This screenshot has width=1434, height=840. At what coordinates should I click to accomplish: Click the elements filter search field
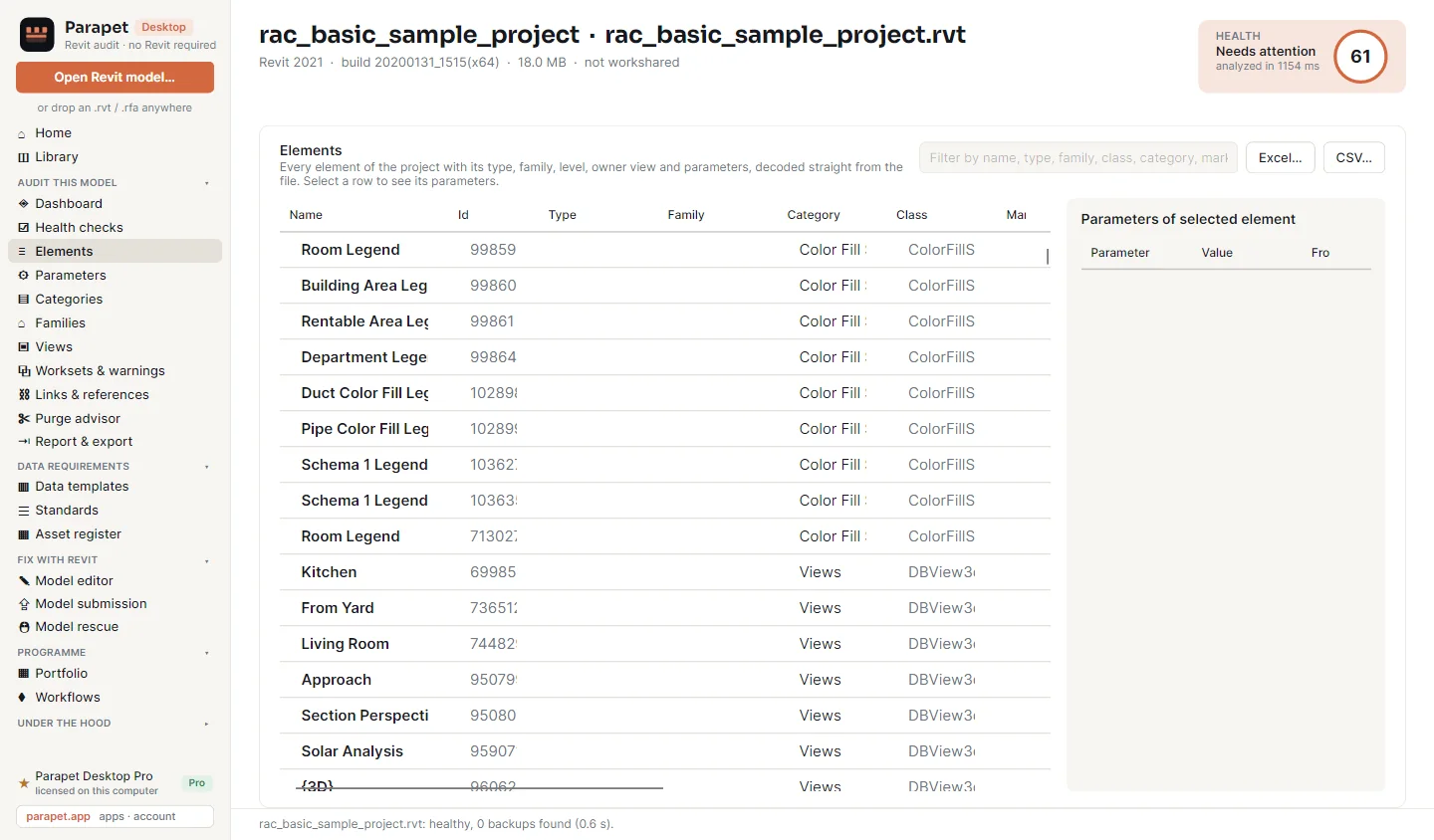click(x=1078, y=157)
